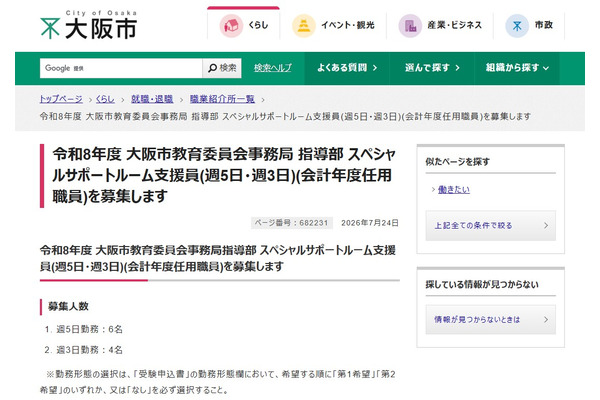Open the 産業・ビジネス tab
This screenshot has width=600, height=400.
pos(440,25)
